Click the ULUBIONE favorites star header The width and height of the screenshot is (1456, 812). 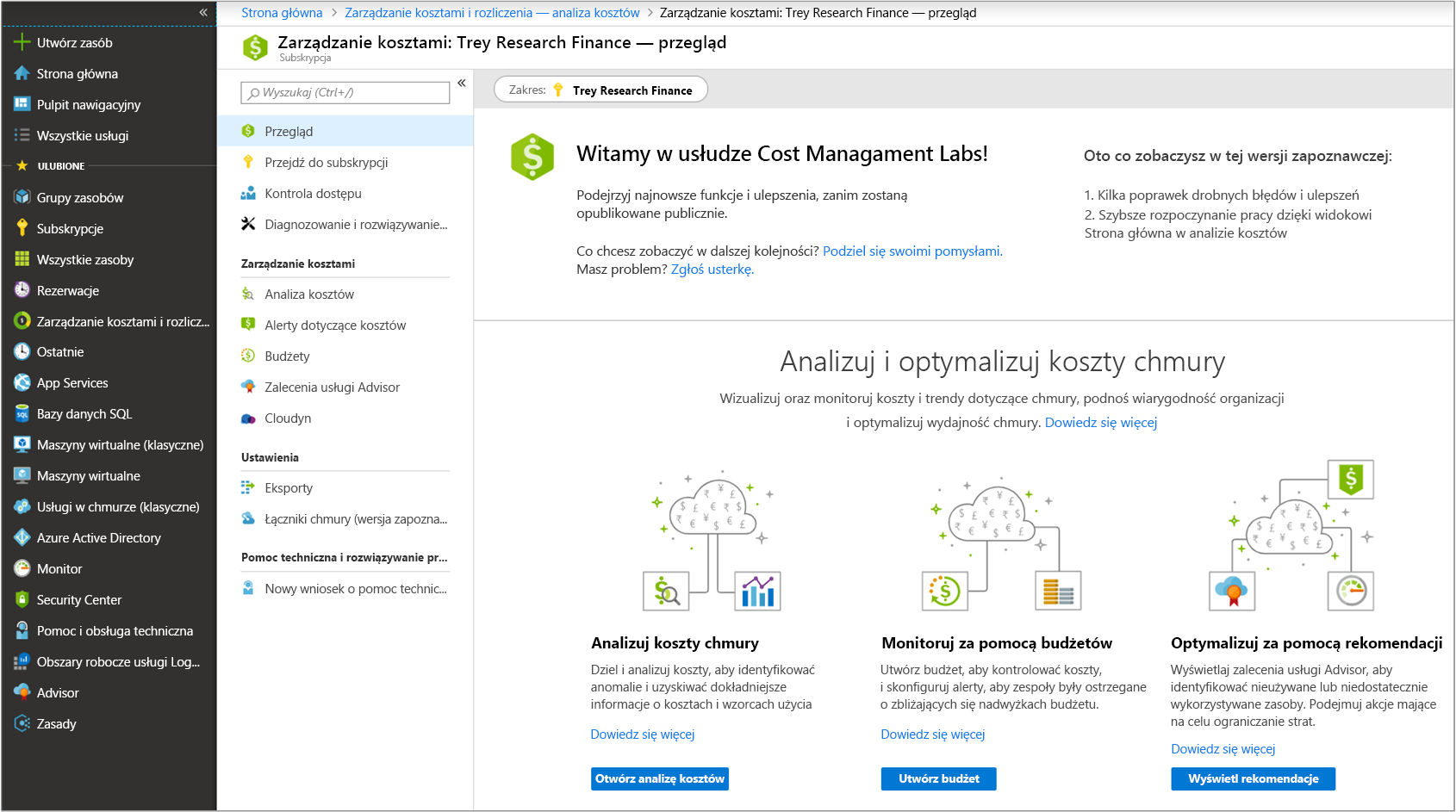(52, 165)
